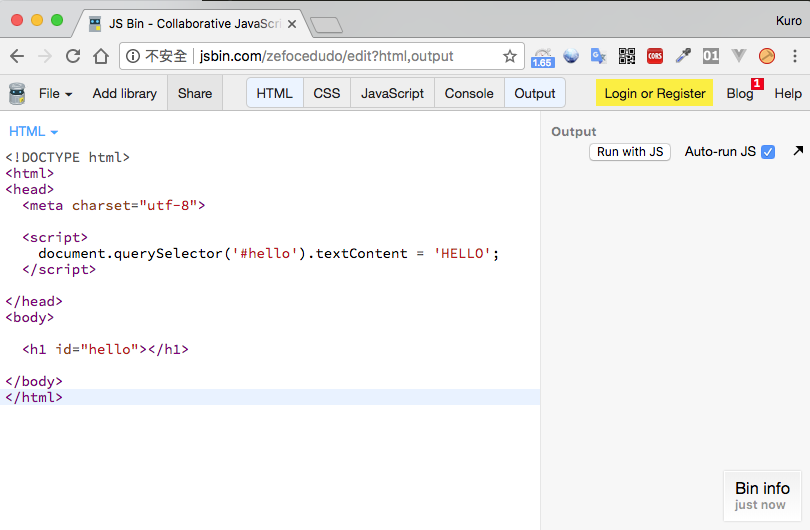Click the JS Bin tab favicon
The width and height of the screenshot is (810, 530).
(95, 24)
